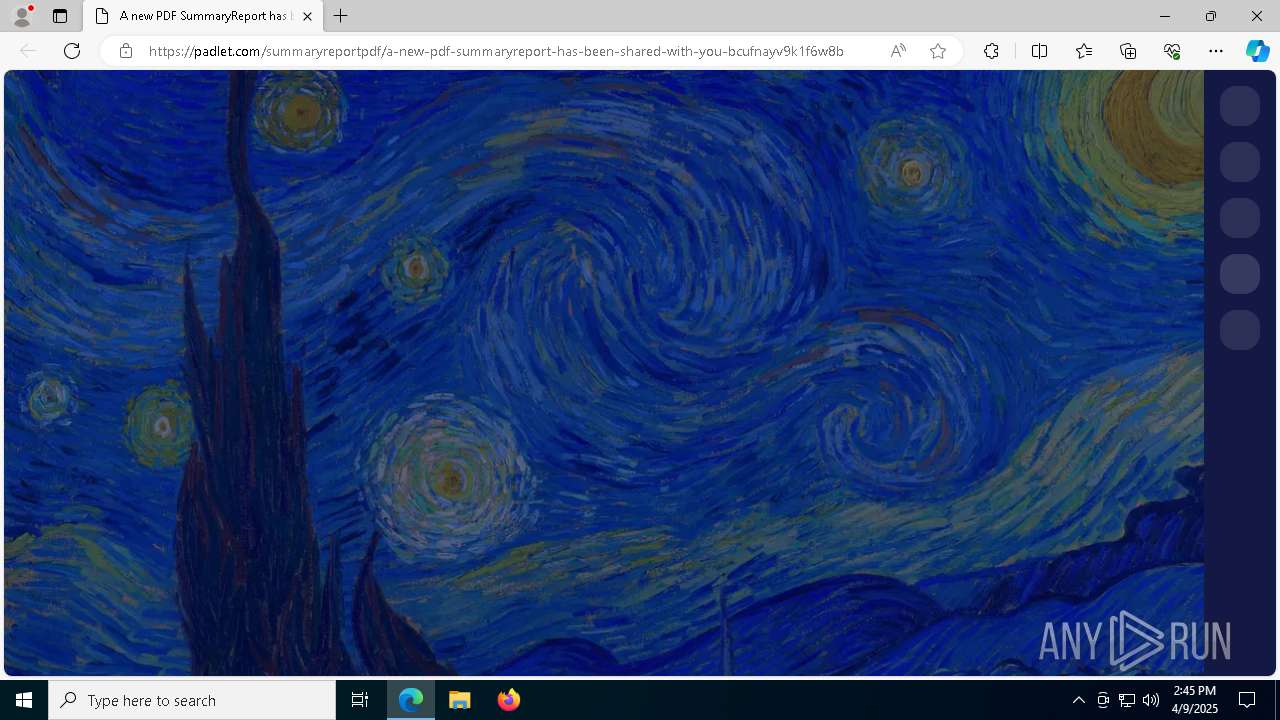
Task: Open the notification center icon
Action: [x=1247, y=700]
